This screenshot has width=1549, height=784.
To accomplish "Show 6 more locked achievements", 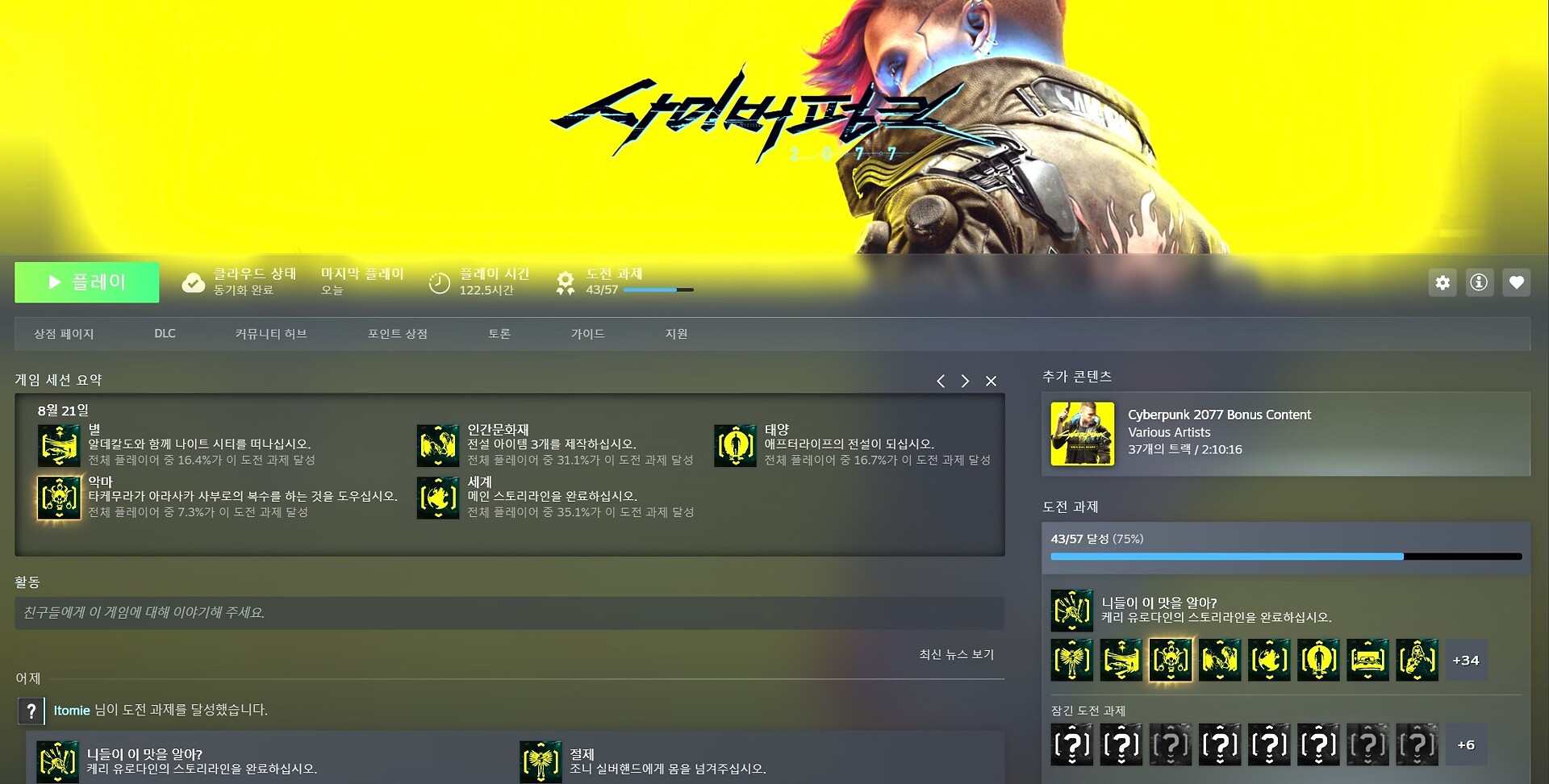I will (x=1466, y=745).
